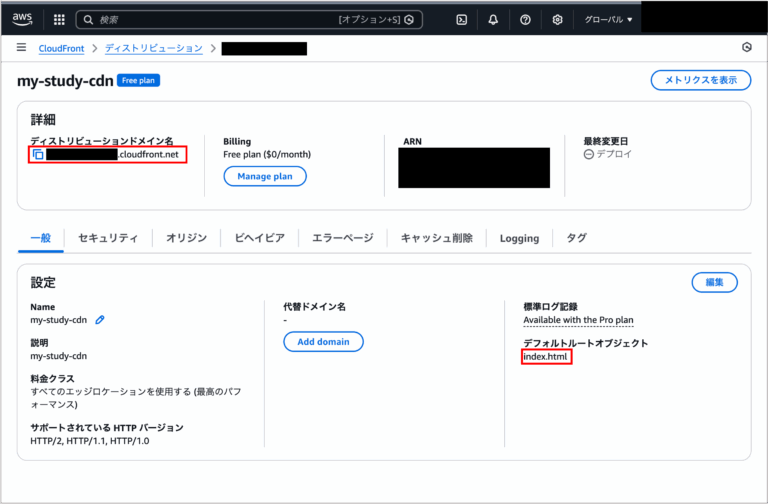Open the settings gear in header

click(x=557, y=19)
